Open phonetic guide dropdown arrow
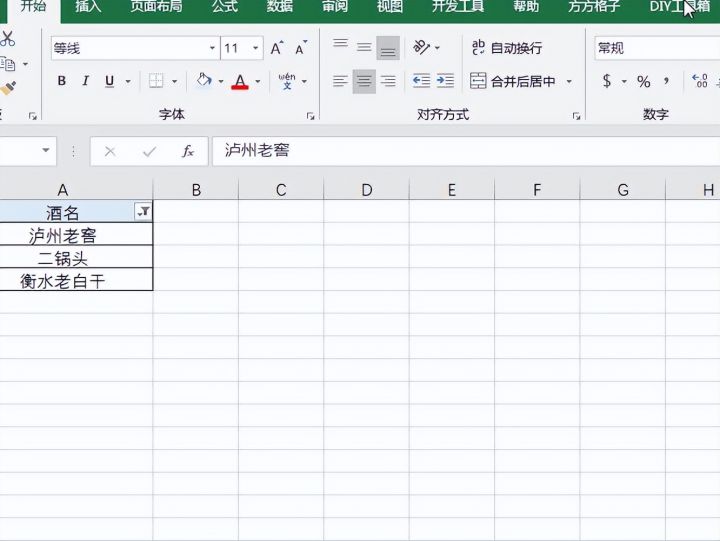 [304, 82]
